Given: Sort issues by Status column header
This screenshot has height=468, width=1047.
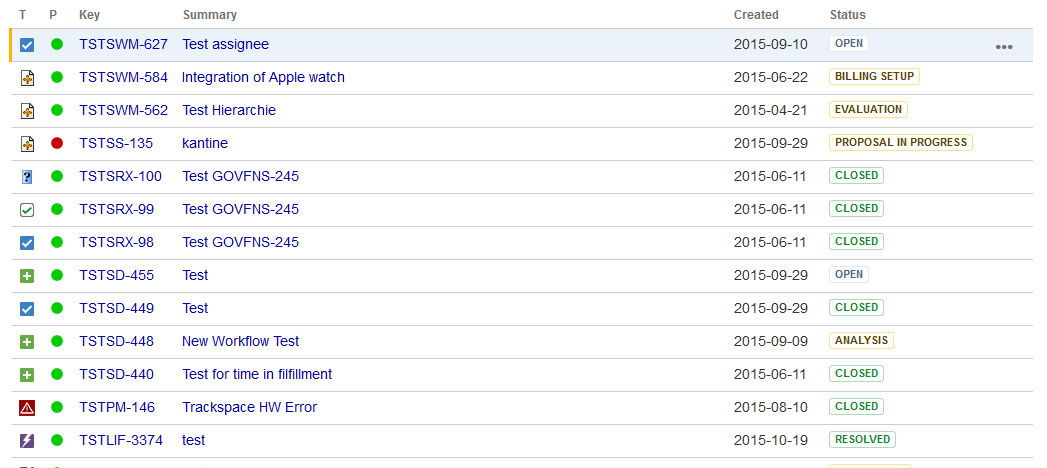Looking at the screenshot, I should click(847, 15).
